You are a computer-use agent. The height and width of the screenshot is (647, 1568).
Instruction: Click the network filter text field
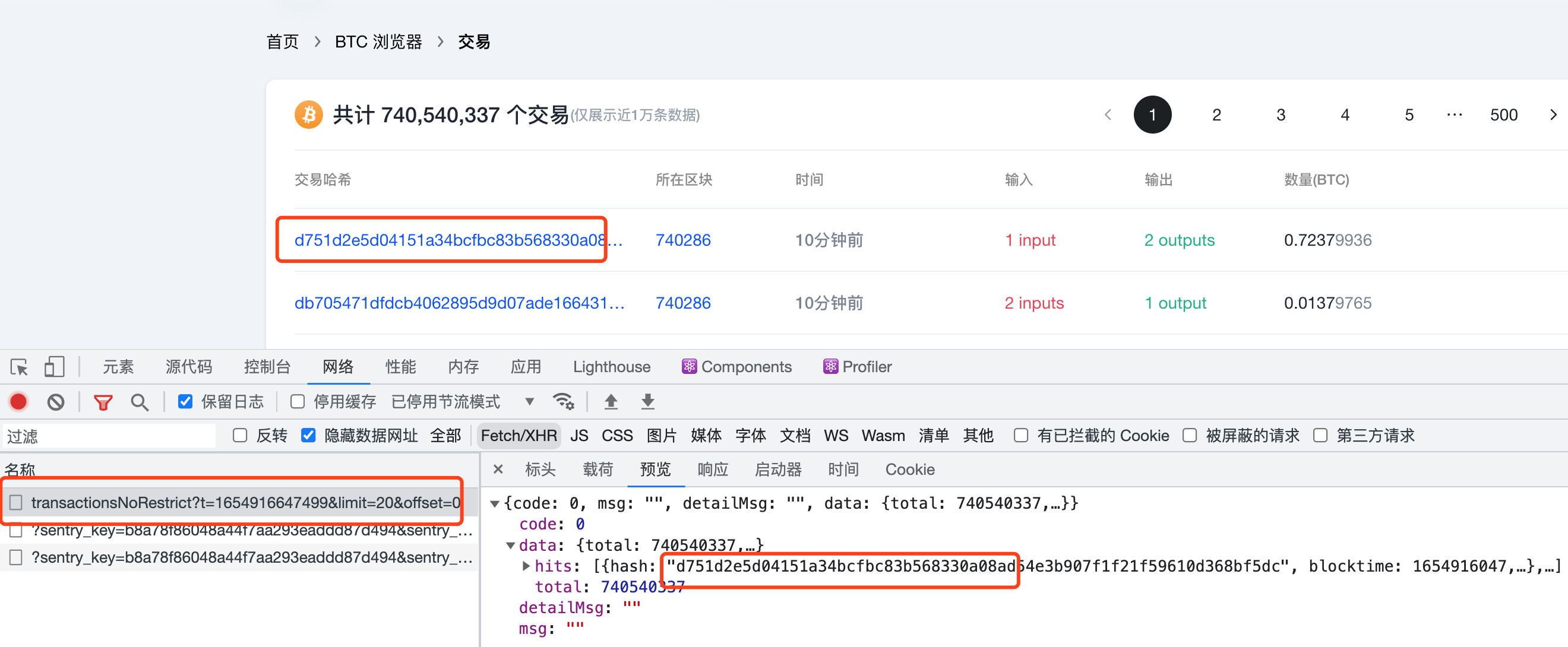point(109,435)
